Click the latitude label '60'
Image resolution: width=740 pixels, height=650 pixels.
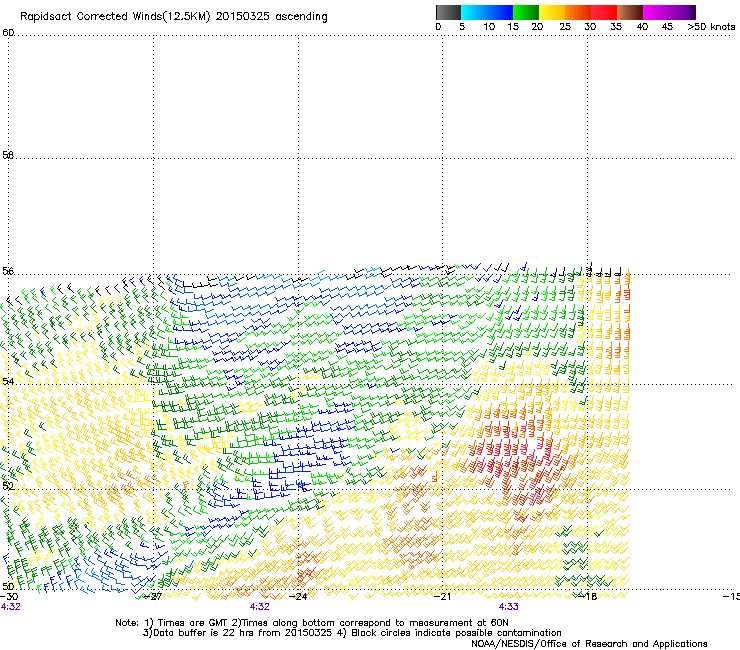[8, 33]
